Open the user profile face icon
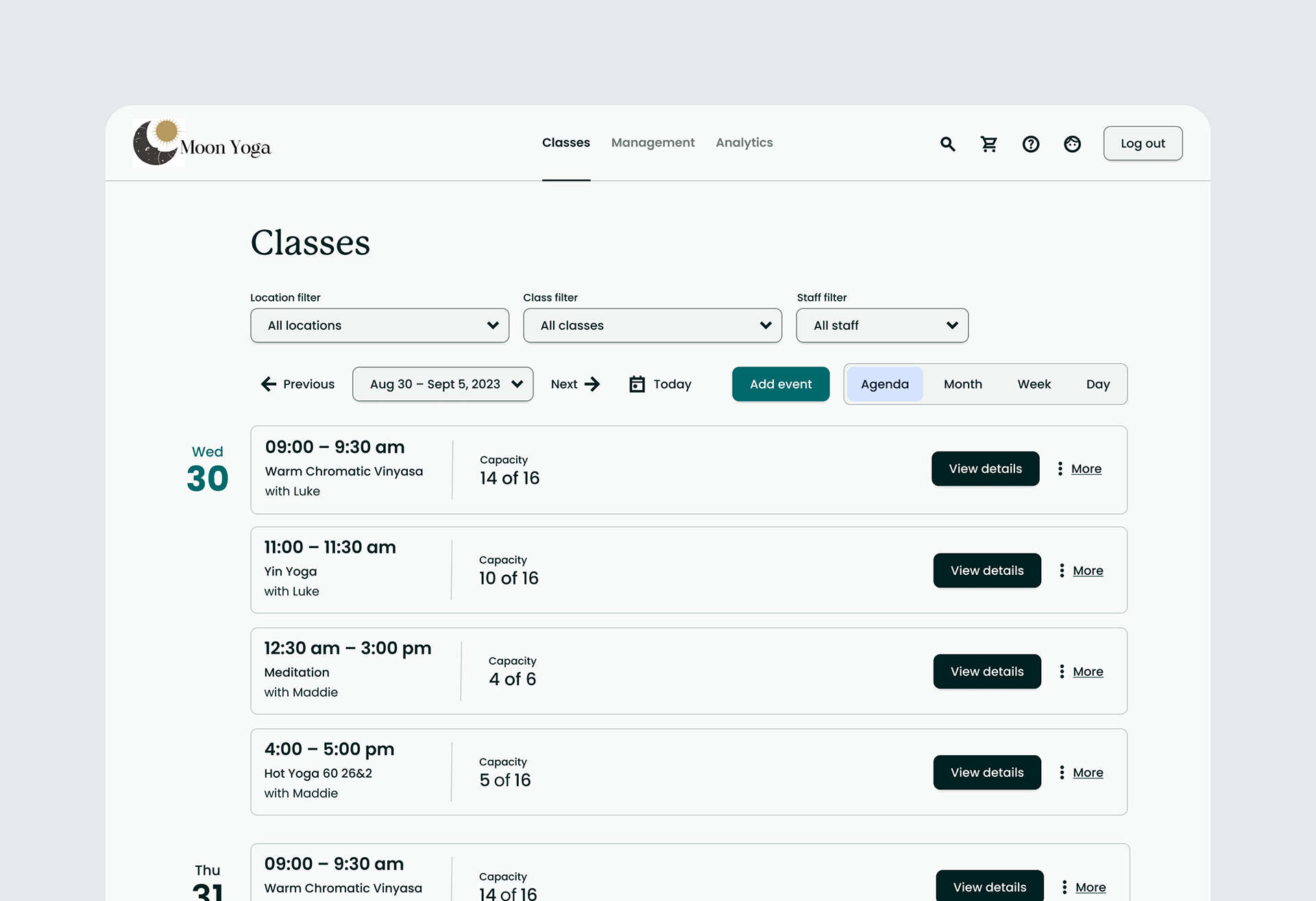This screenshot has width=1316, height=901. pos(1072,144)
